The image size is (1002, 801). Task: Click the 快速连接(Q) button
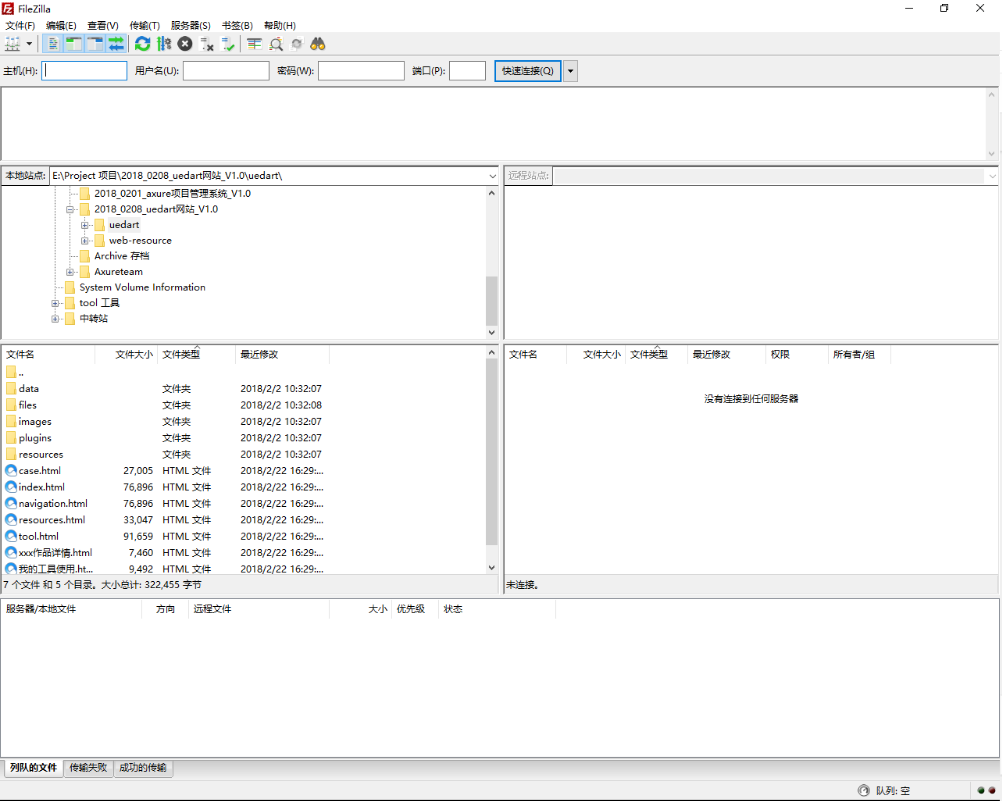tap(527, 71)
